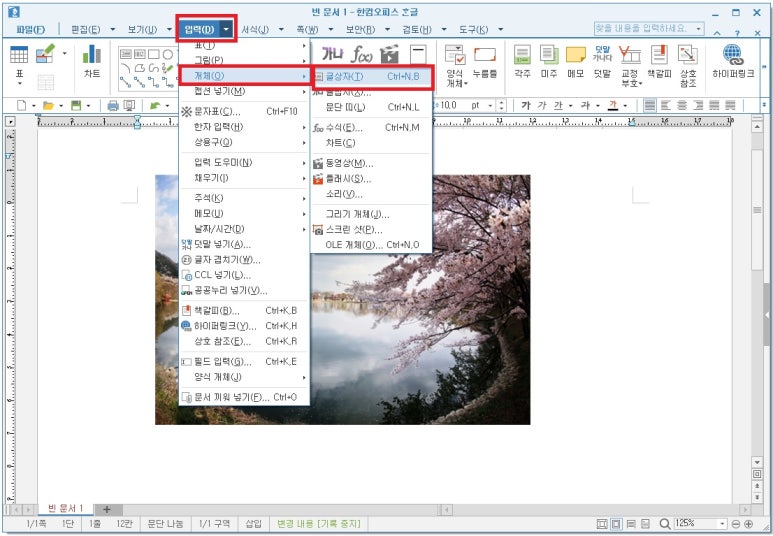
Task: Expand the 한자 입력(H) submenu
Action: tap(244, 127)
